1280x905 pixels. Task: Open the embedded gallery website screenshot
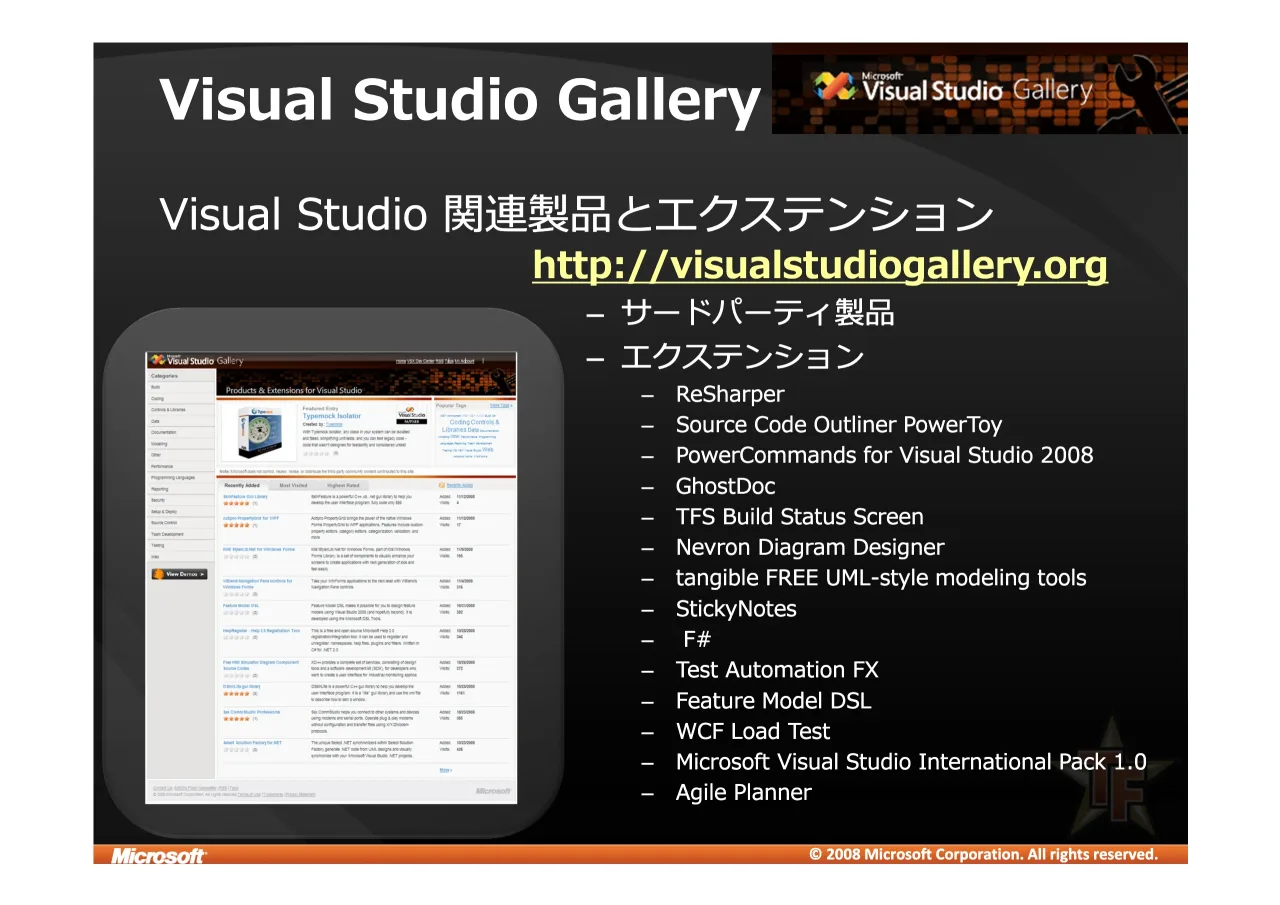click(x=331, y=577)
